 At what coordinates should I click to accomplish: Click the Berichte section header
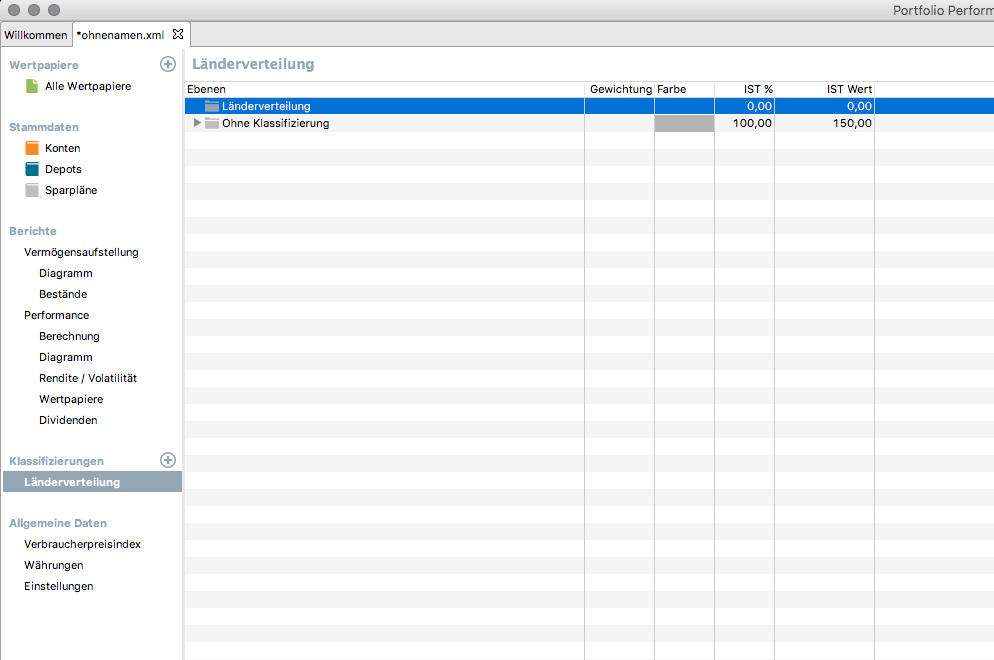pos(33,231)
